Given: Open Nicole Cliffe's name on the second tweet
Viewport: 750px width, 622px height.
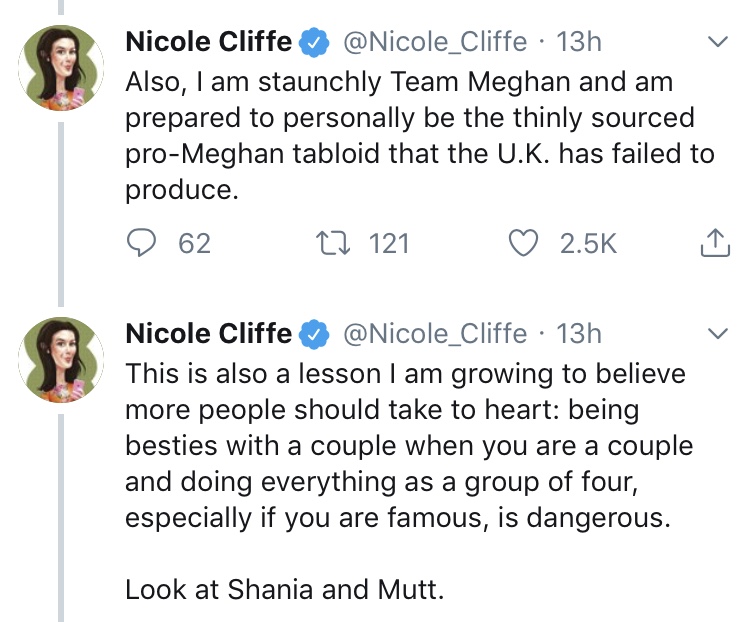Looking at the screenshot, I should (209, 333).
